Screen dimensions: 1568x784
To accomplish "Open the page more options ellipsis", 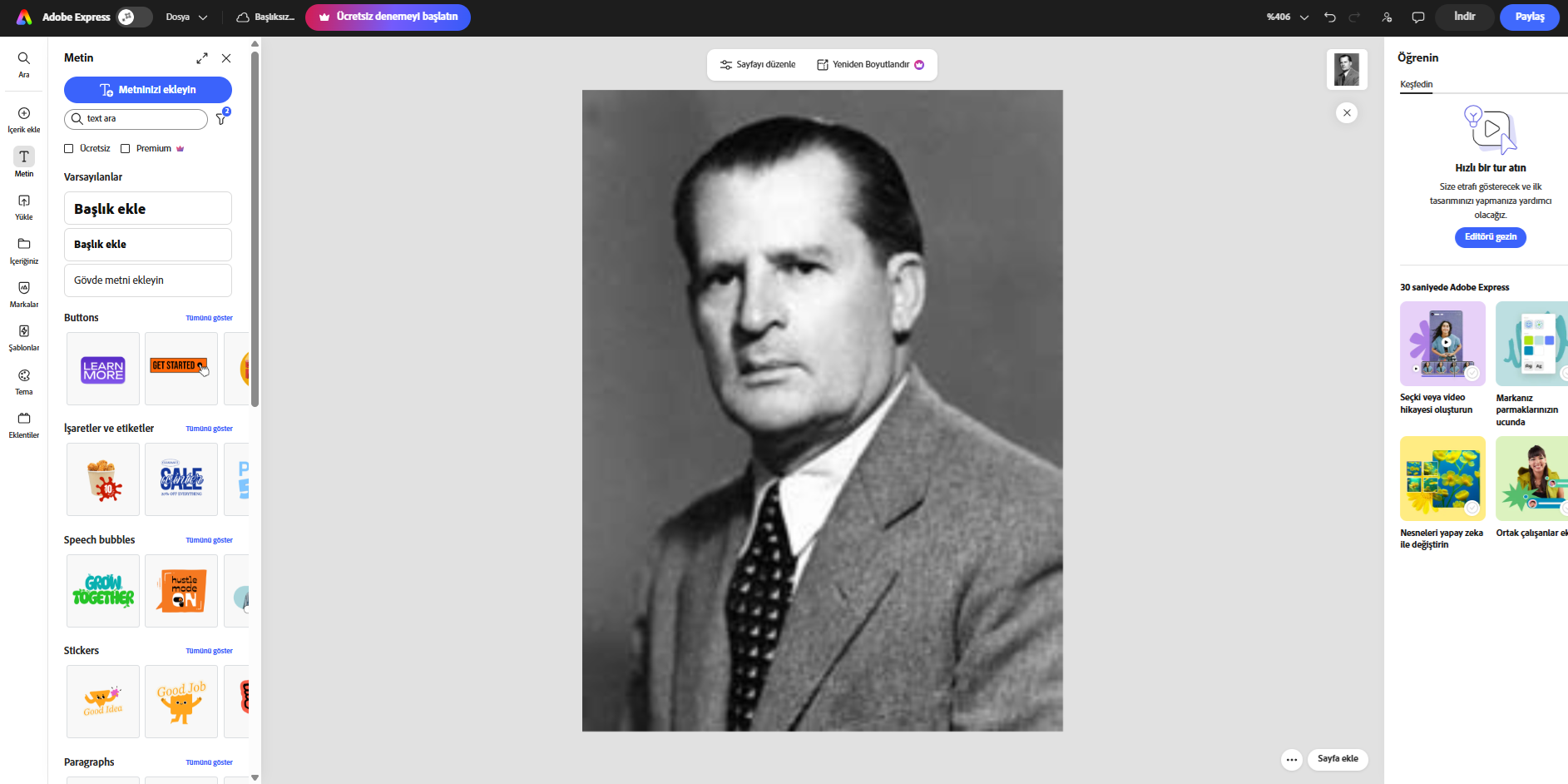I will click(1291, 759).
